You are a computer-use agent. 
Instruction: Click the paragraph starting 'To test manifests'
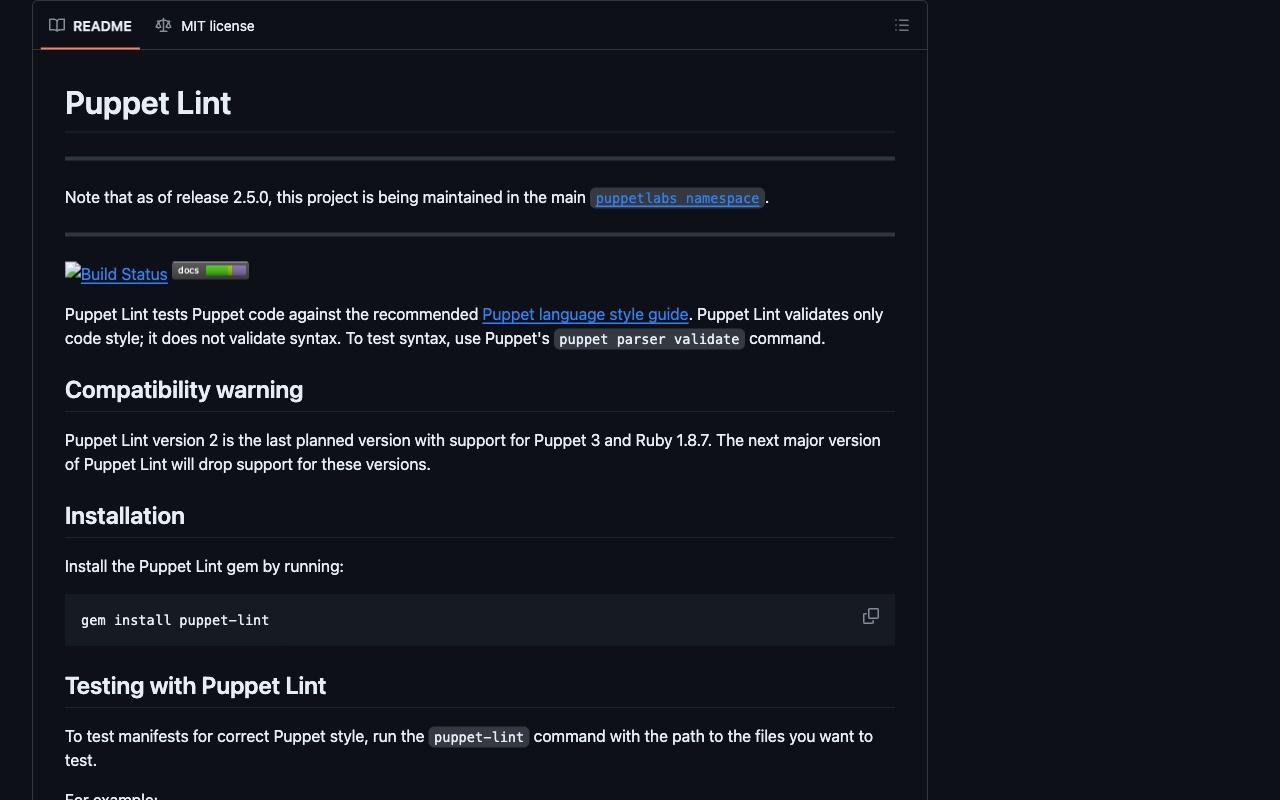point(469,748)
